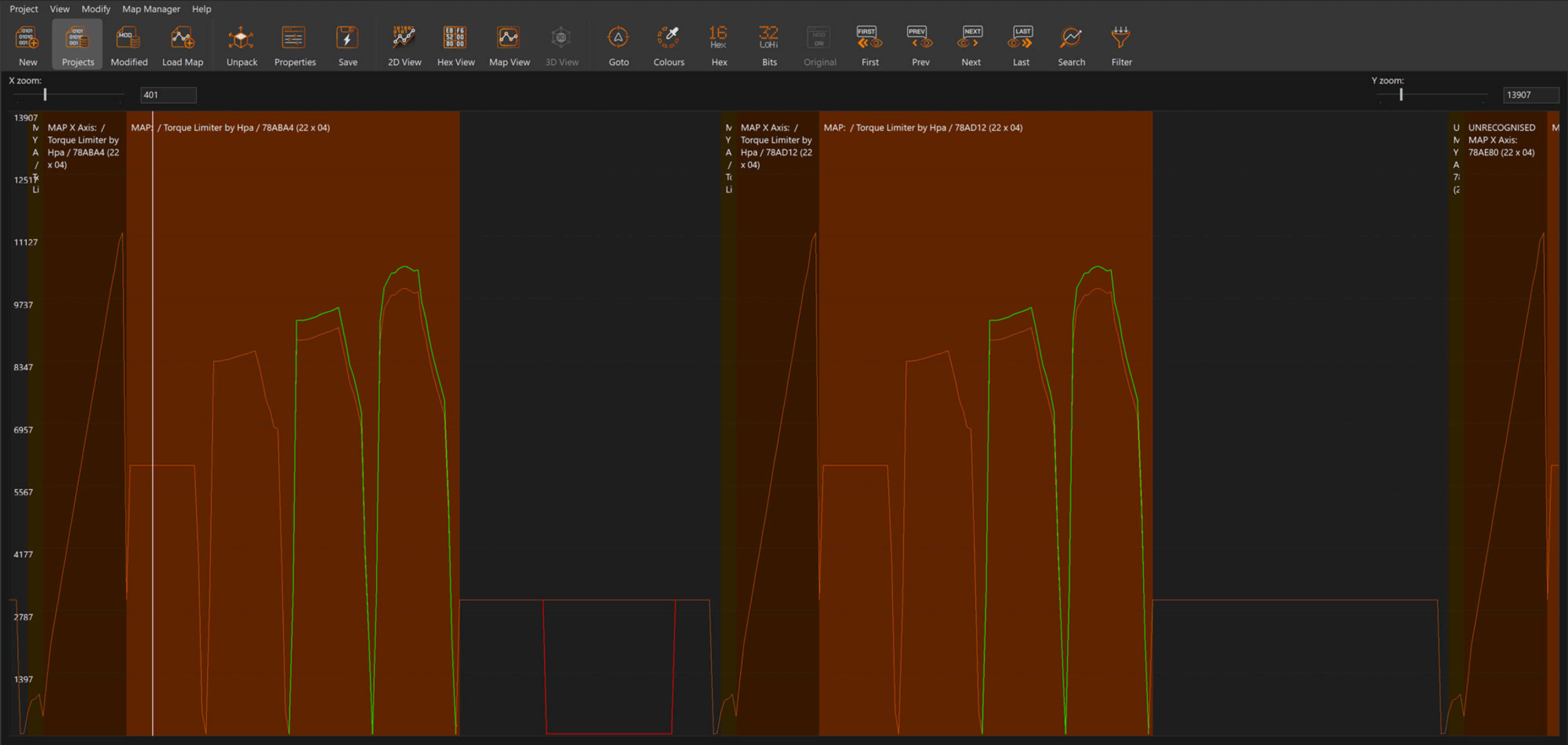This screenshot has width=1568, height=745.
Task: Open the Project menu
Action: [x=23, y=9]
